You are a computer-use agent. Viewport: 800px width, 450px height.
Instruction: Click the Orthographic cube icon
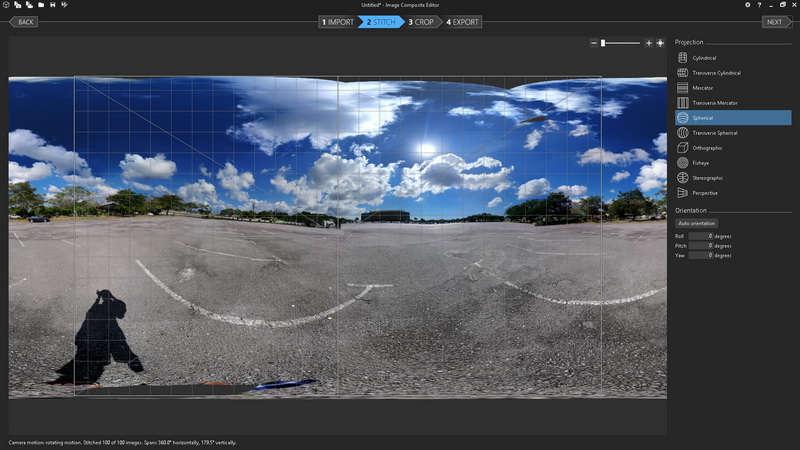[x=683, y=148]
